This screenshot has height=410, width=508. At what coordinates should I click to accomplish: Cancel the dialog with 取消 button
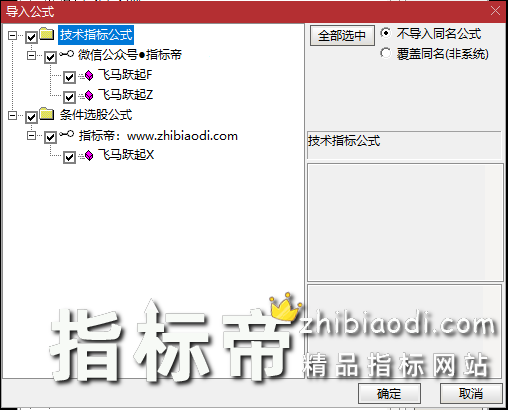pos(471,394)
